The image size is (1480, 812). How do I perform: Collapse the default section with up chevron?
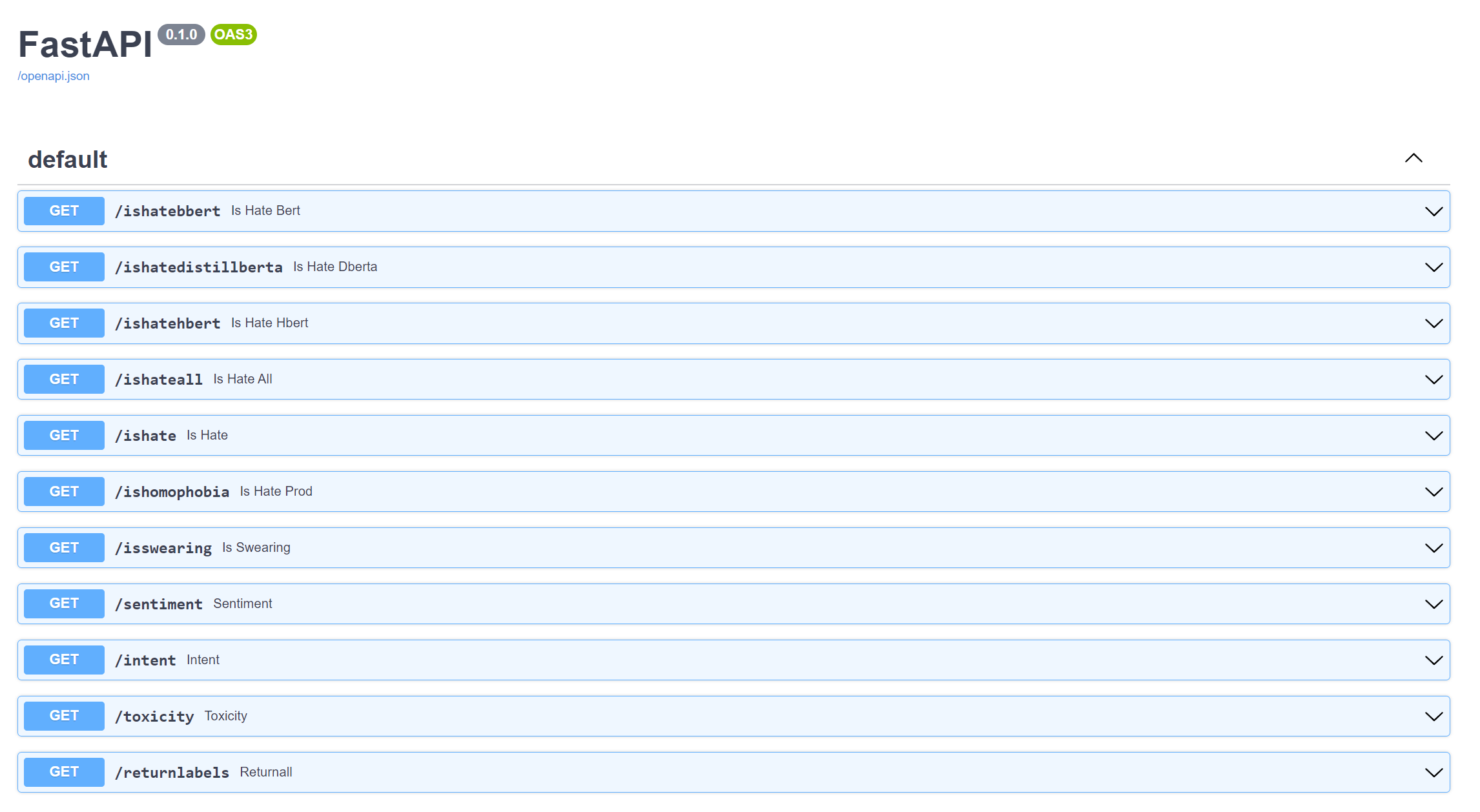coord(1413,158)
